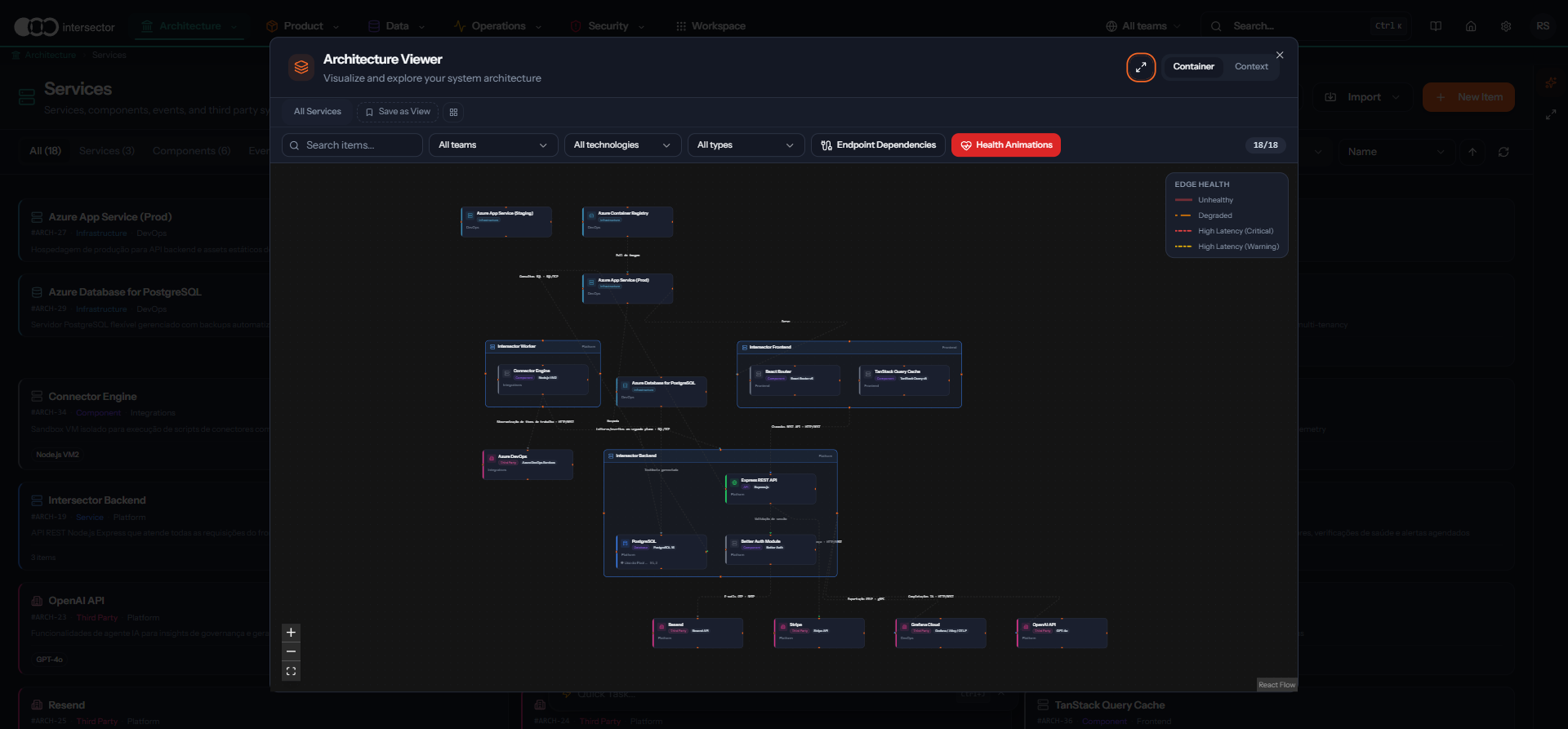
Task: Open the All types dropdown
Action: pos(746,144)
